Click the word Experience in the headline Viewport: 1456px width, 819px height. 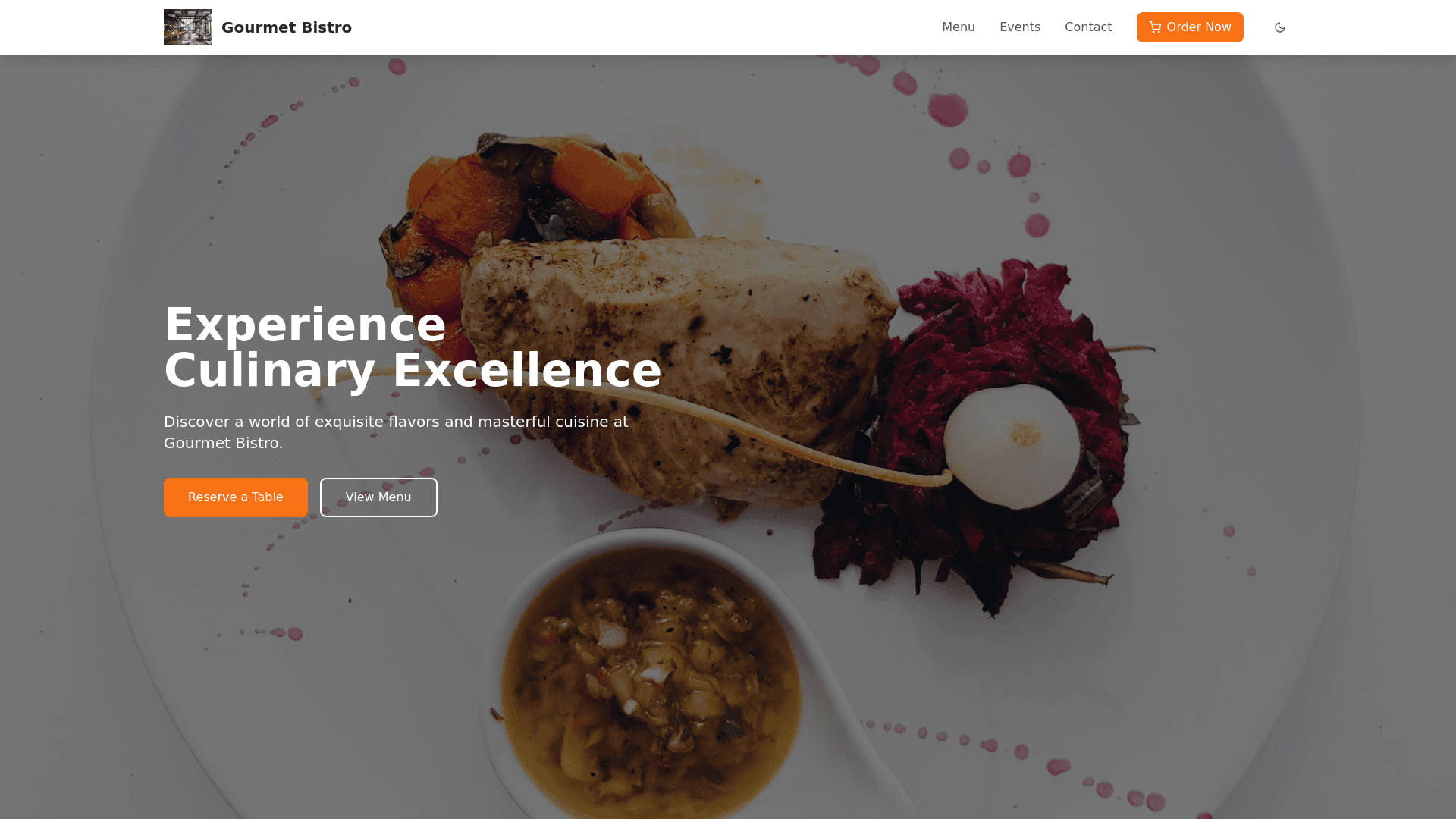[x=305, y=325]
